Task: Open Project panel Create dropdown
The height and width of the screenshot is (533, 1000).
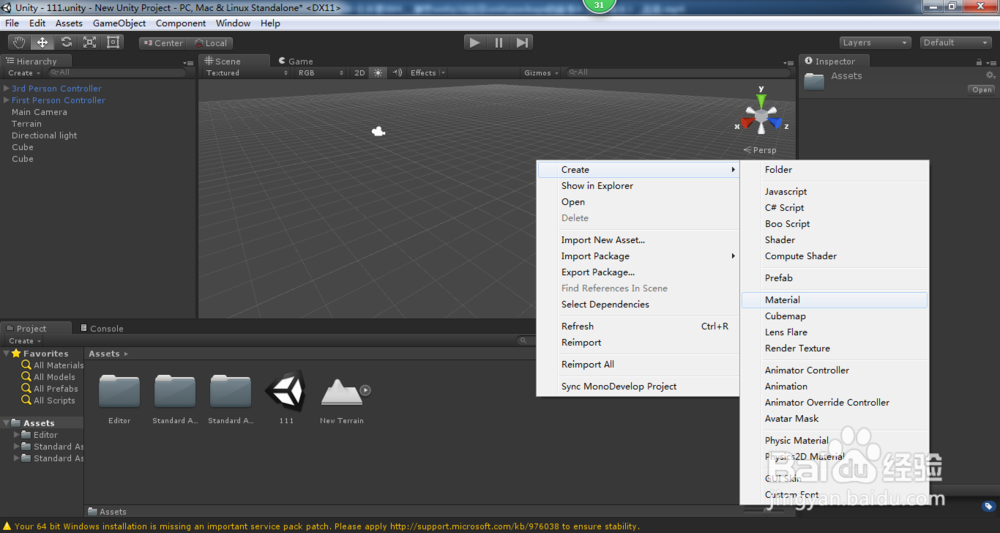Action: click(25, 340)
